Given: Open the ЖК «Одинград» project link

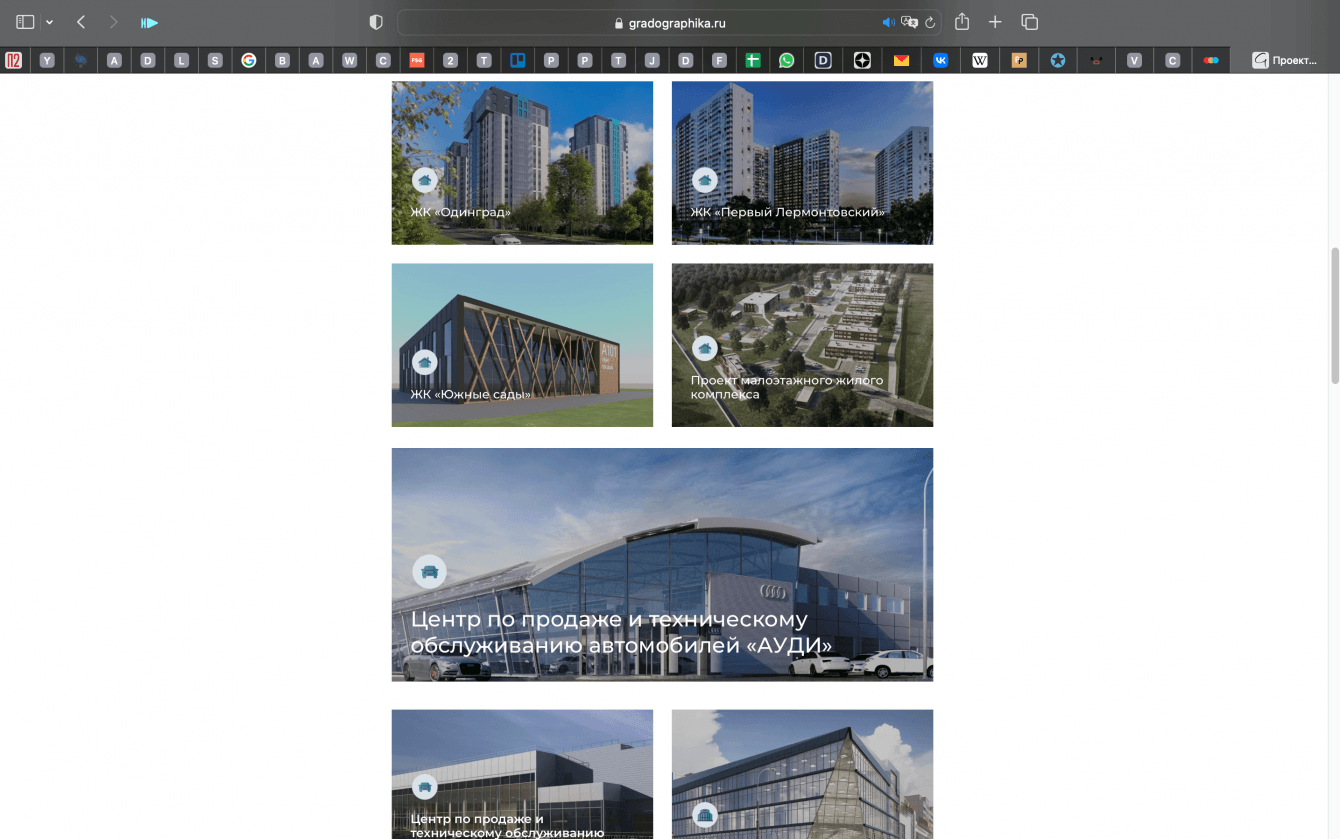Looking at the screenshot, I should point(461,212).
